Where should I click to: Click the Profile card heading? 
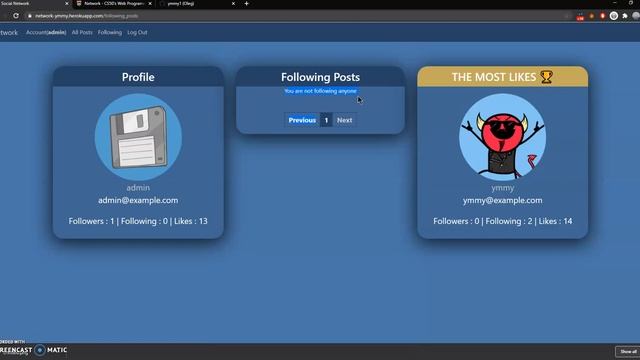tap(138, 77)
